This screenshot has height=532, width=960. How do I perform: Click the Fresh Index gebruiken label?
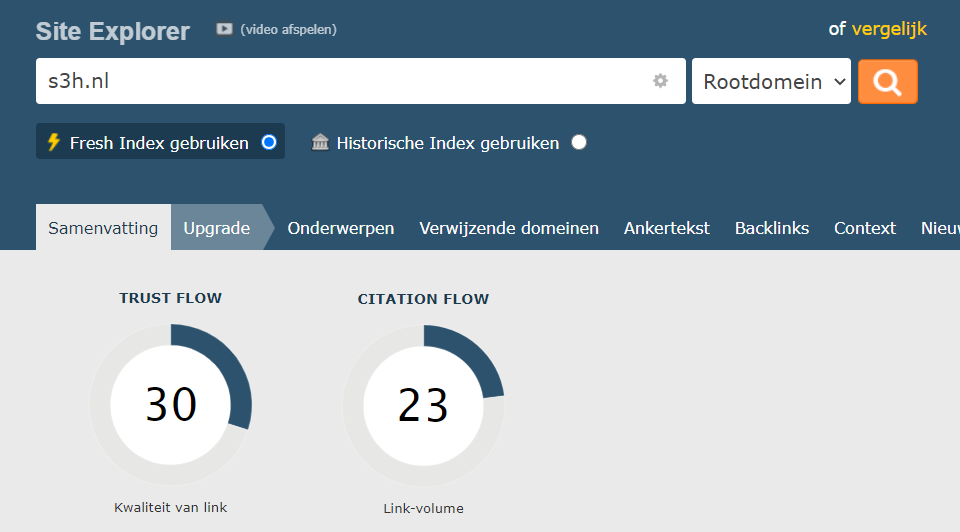[159, 143]
